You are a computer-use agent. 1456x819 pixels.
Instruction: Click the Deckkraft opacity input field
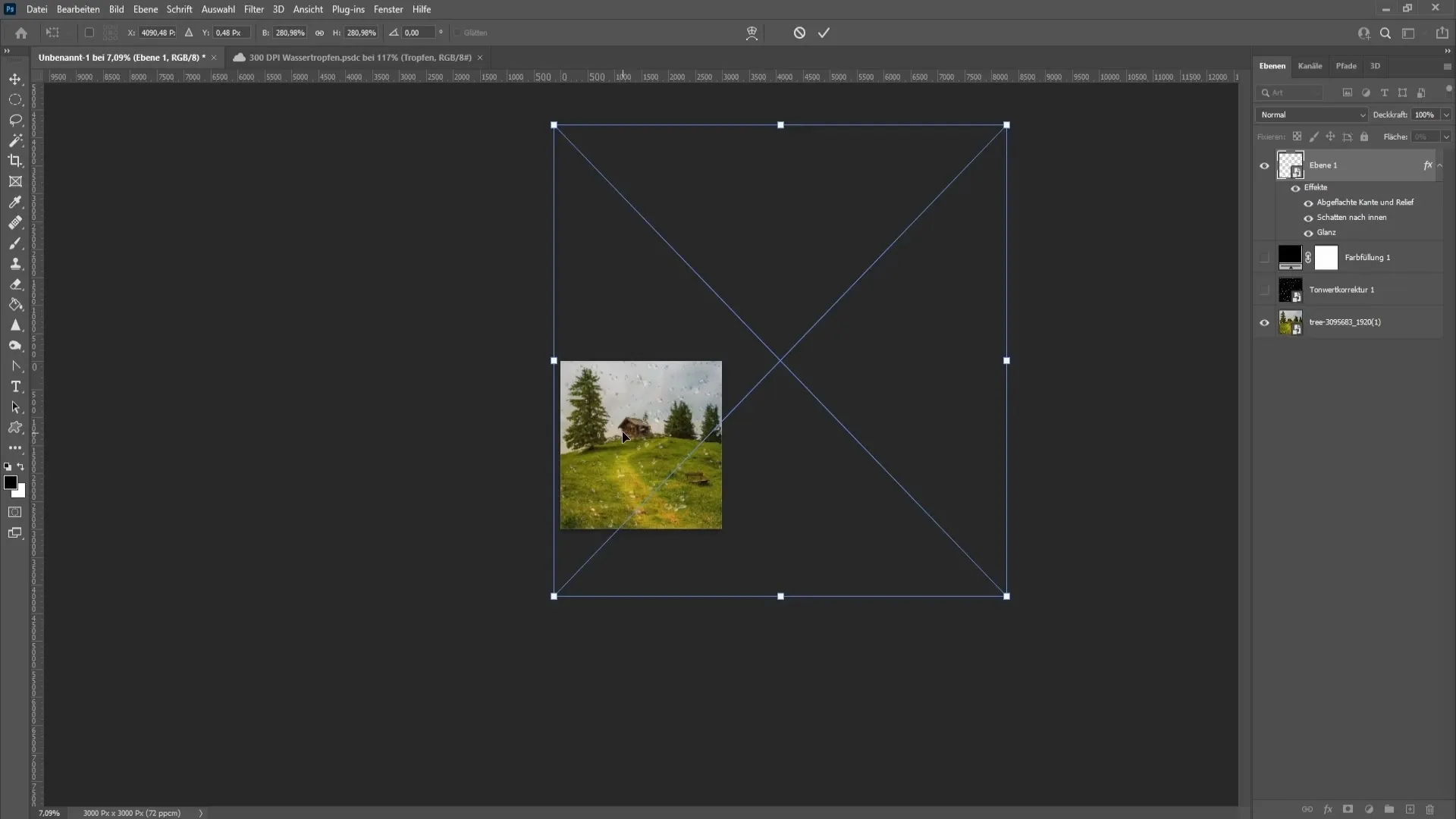point(1421,114)
